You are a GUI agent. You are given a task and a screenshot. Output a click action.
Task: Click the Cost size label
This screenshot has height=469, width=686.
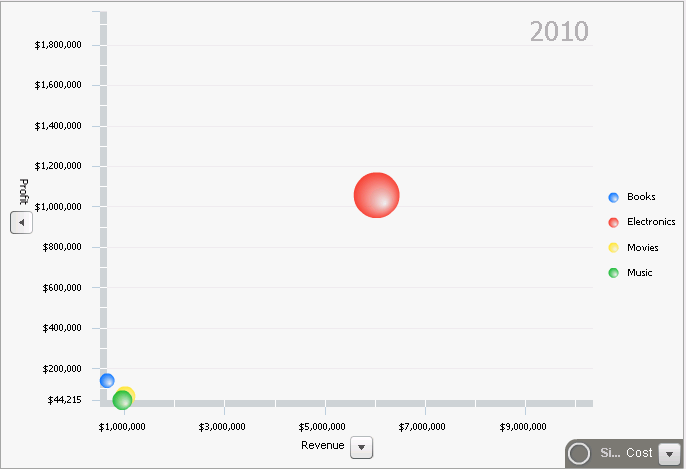pos(639,453)
